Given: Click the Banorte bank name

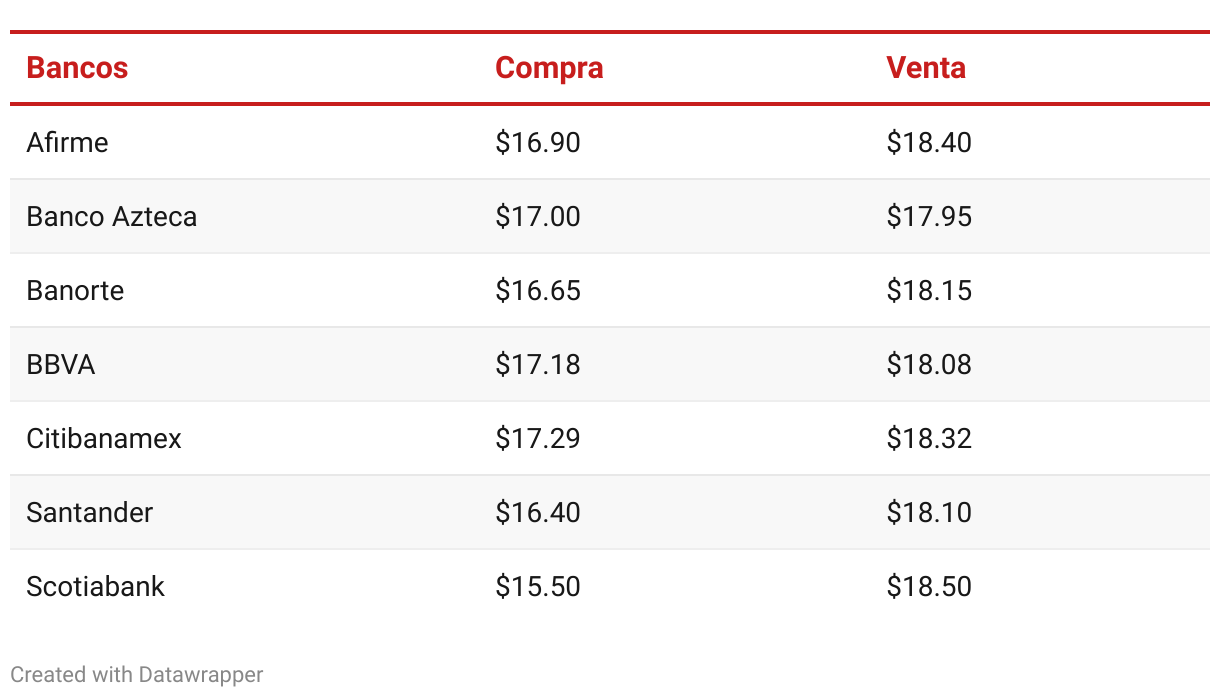Looking at the screenshot, I should pos(75,291).
